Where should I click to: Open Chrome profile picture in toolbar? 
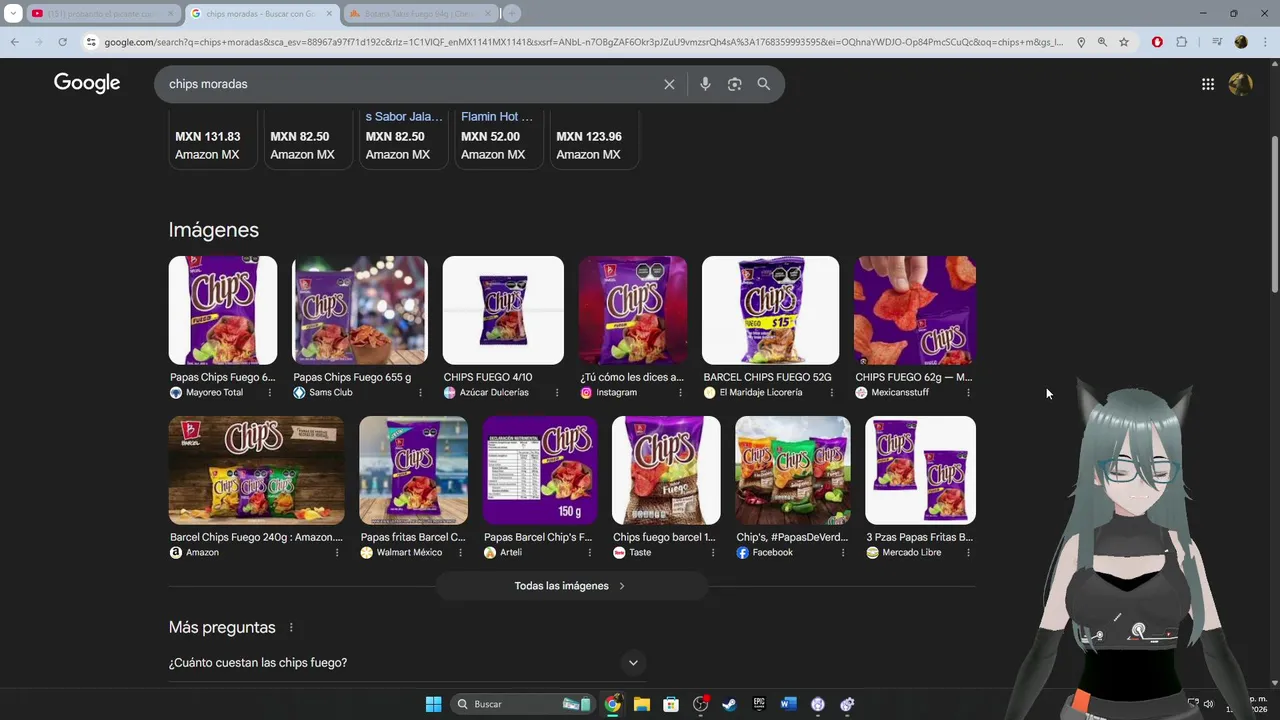pos(1241,42)
